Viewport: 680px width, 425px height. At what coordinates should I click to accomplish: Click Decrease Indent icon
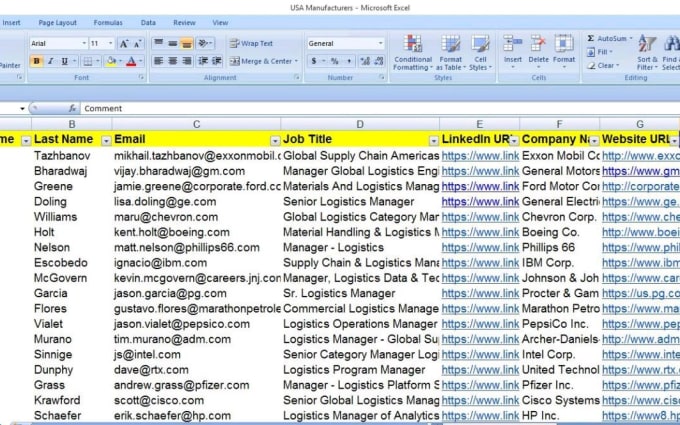pyautogui.click(x=203, y=61)
